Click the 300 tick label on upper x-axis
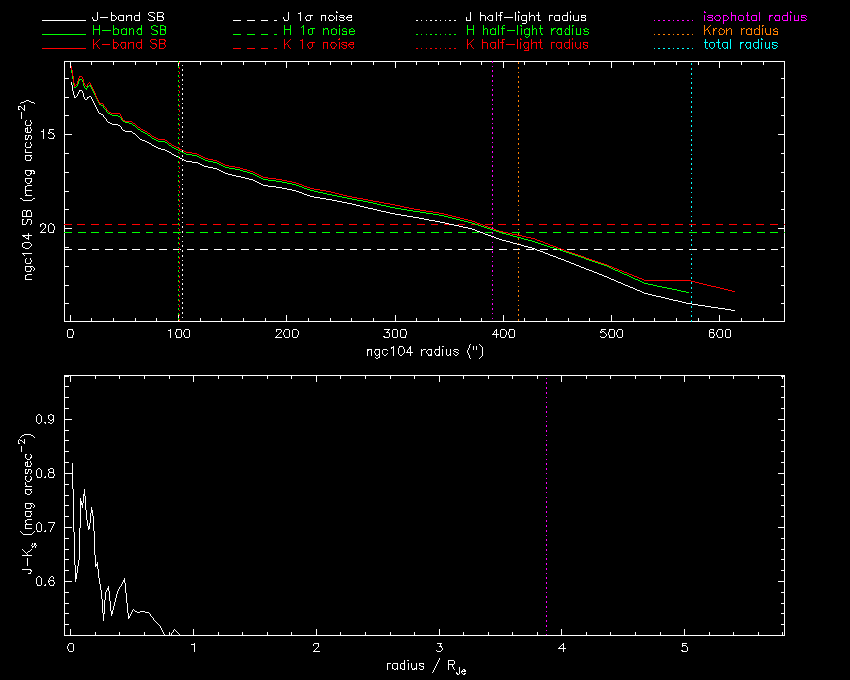 [395, 334]
